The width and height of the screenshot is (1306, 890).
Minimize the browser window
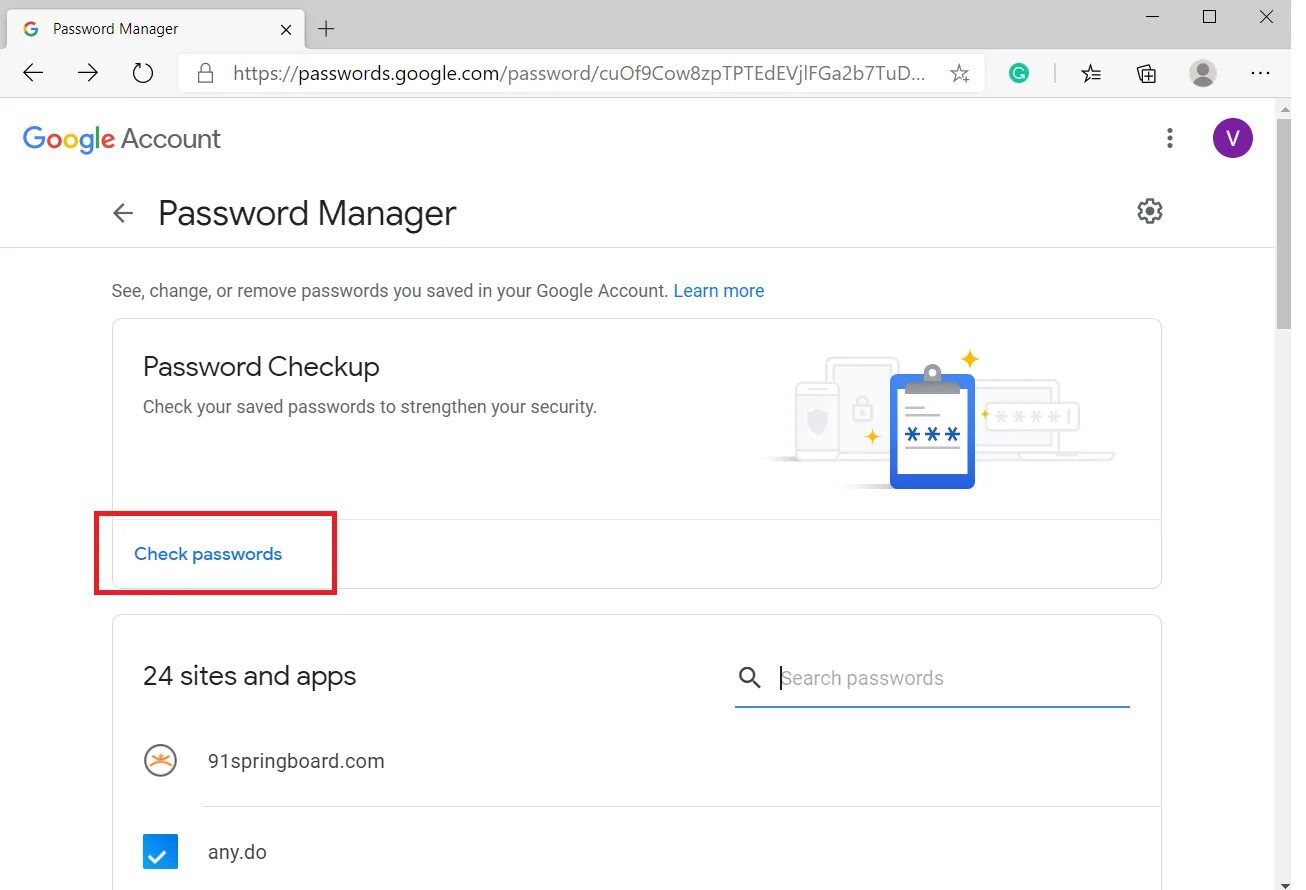point(1151,17)
